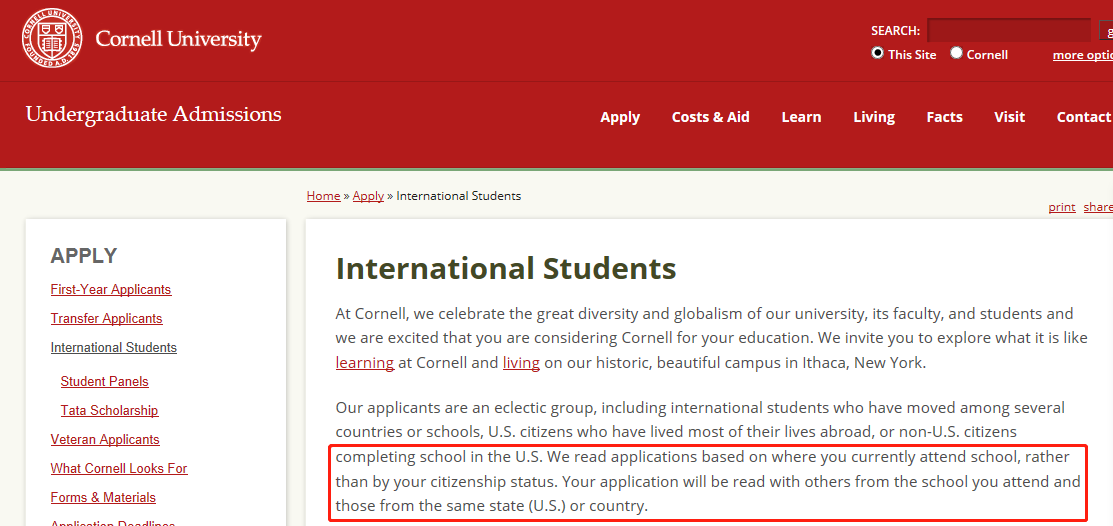This screenshot has width=1113, height=526.
Task: Open the Learn menu item
Action: point(801,117)
